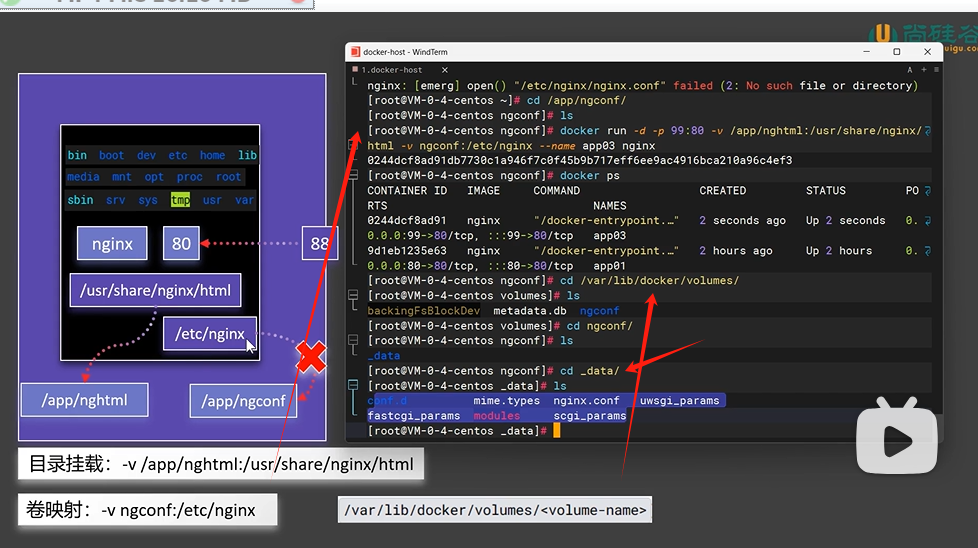
Task: Click 'nginx.conf' file in _data listing
Action: point(586,400)
